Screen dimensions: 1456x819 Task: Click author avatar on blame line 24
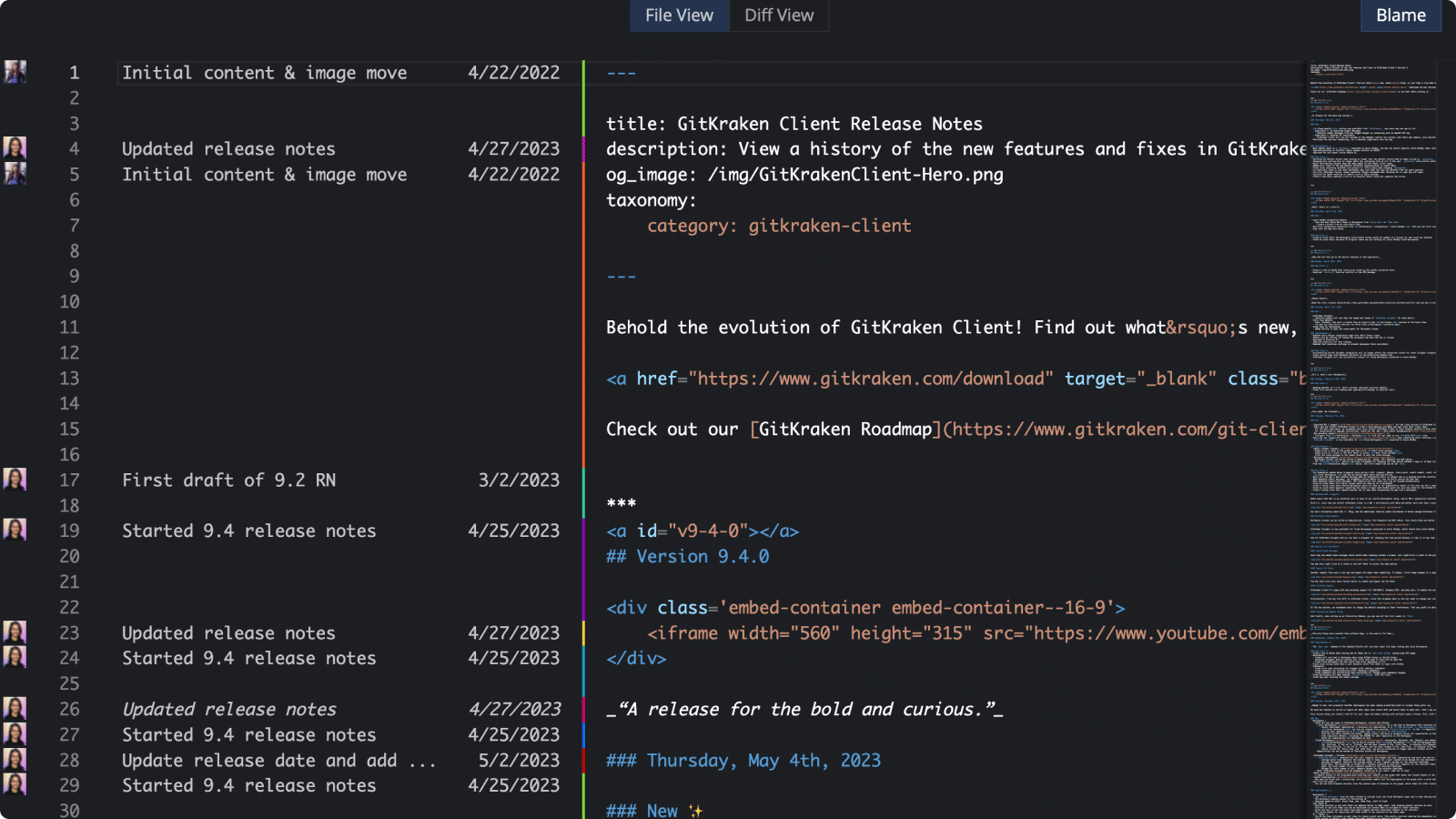15,658
